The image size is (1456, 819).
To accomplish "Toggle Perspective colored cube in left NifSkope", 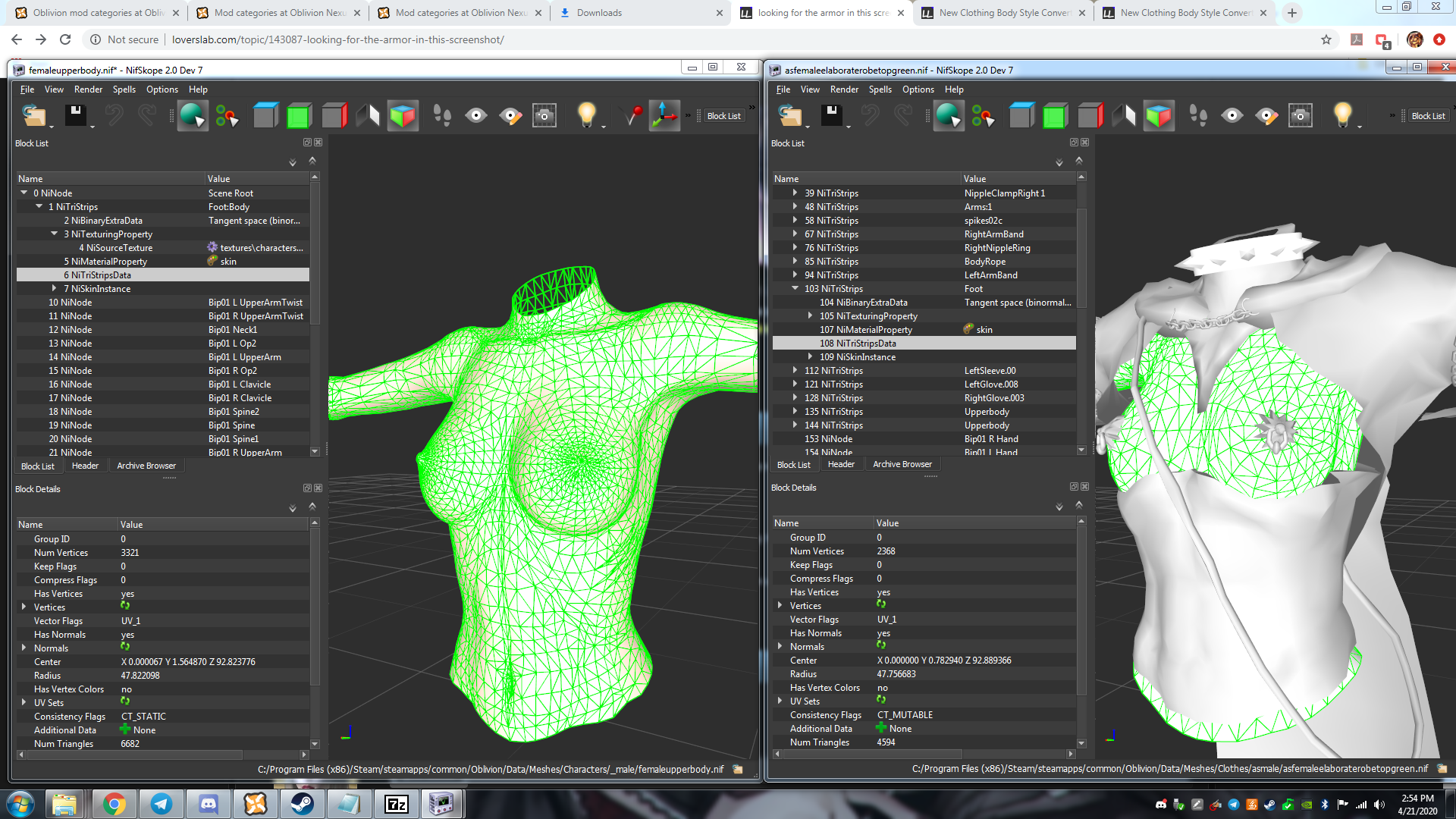I will point(403,116).
